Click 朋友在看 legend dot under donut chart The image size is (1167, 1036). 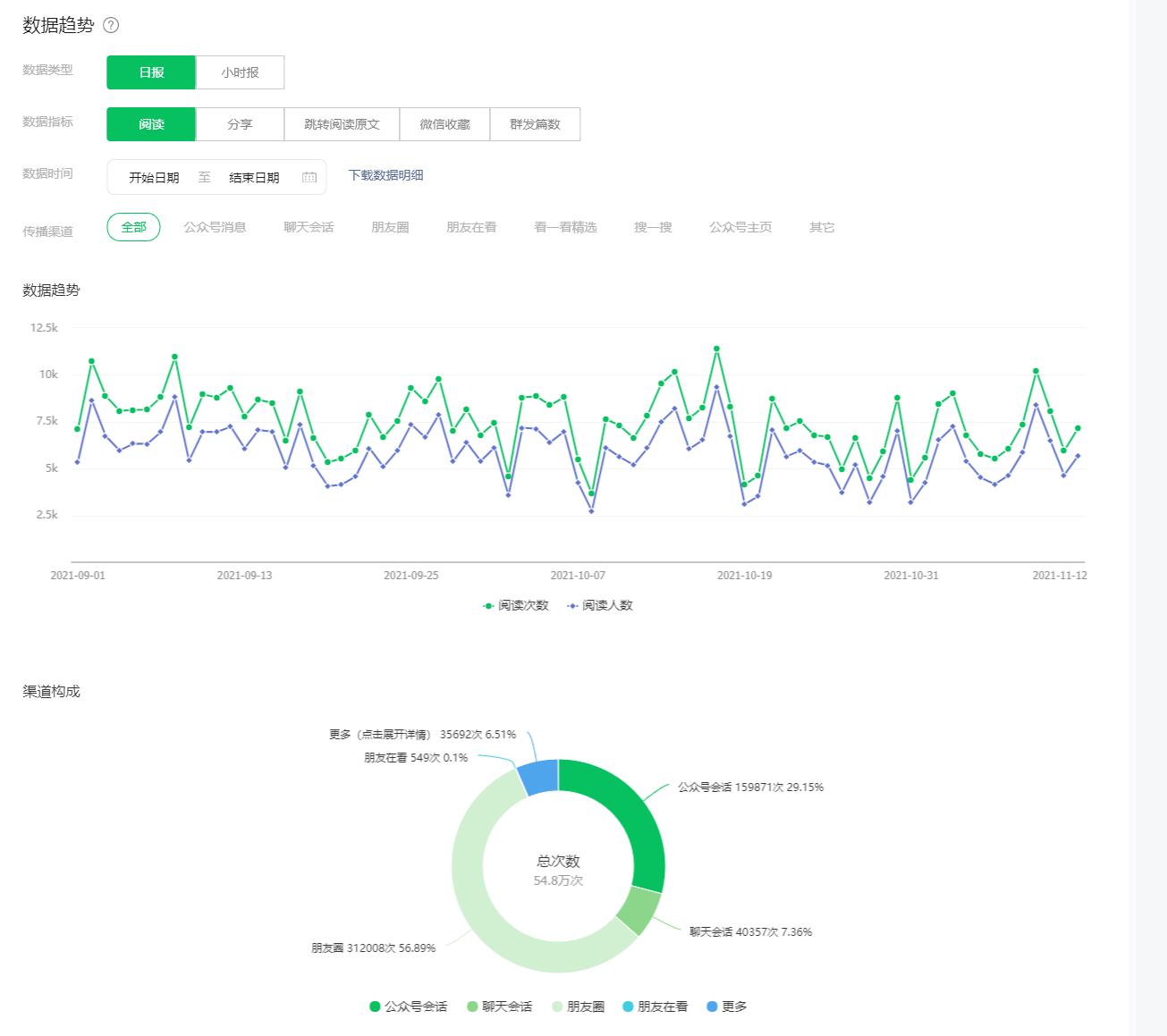coord(629,1007)
